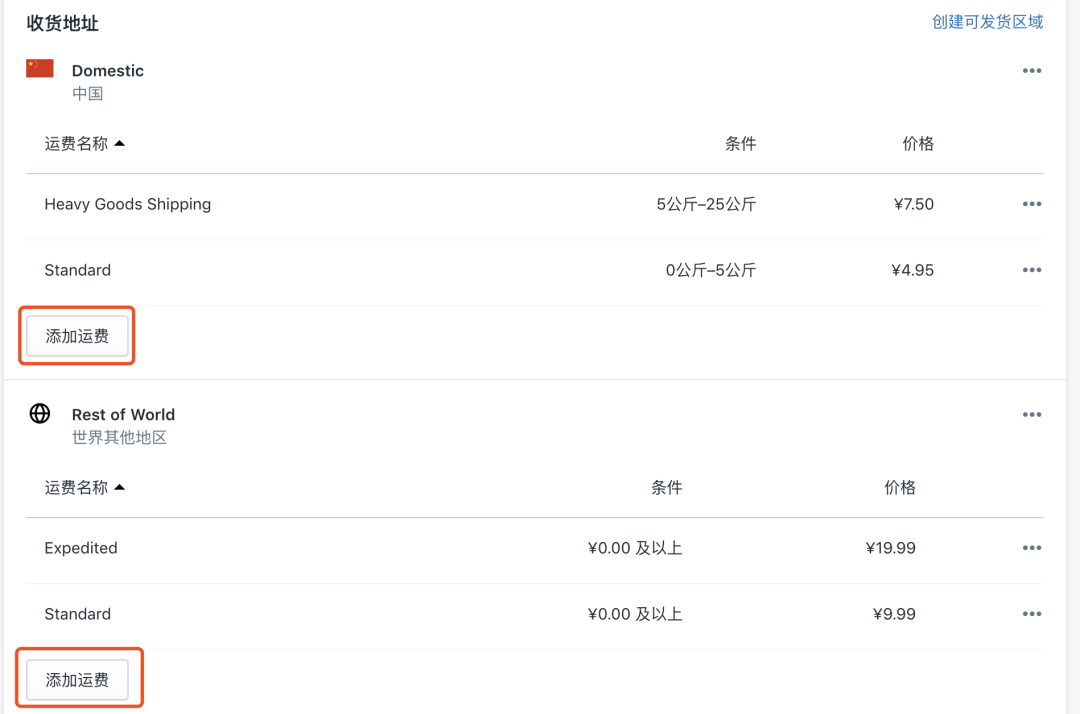Open options for Expedited rate
The height and width of the screenshot is (714, 1080).
[x=1031, y=548]
